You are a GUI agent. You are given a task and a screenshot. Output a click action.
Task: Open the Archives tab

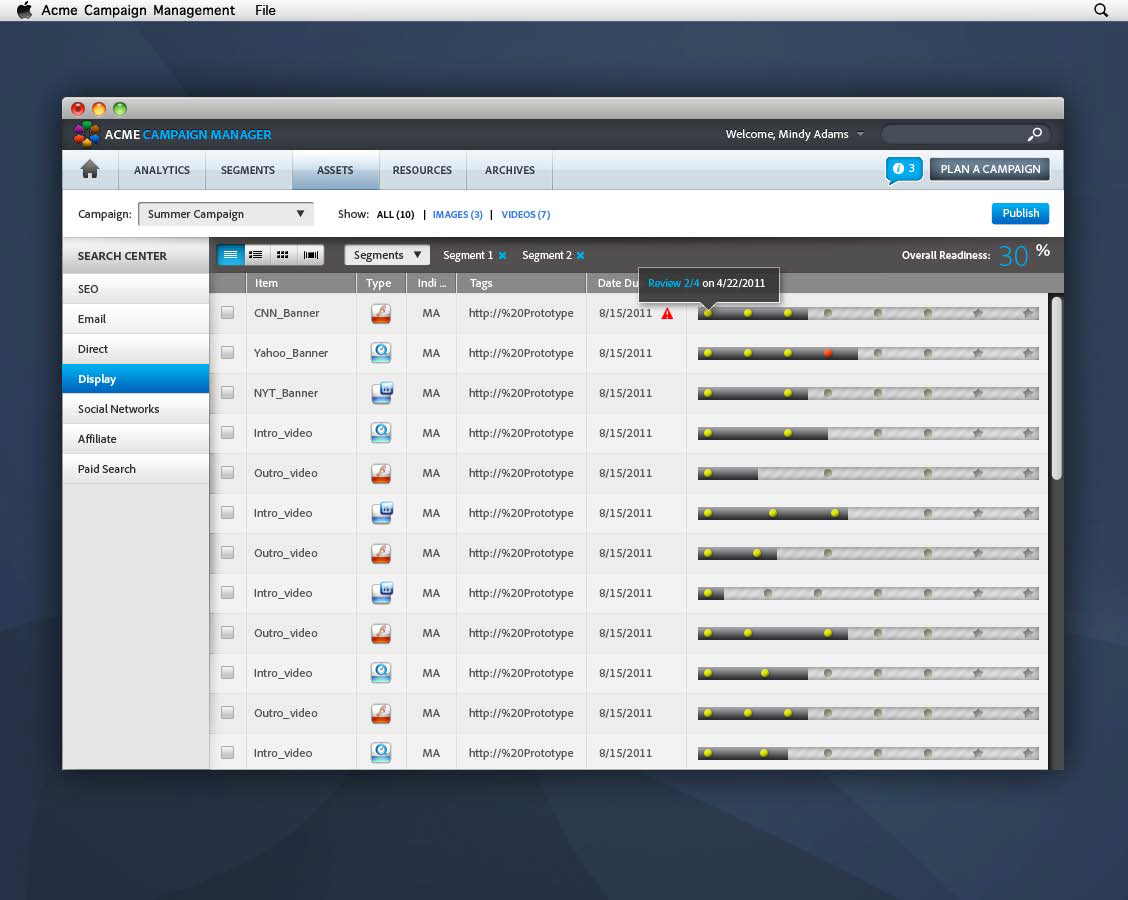pos(509,170)
